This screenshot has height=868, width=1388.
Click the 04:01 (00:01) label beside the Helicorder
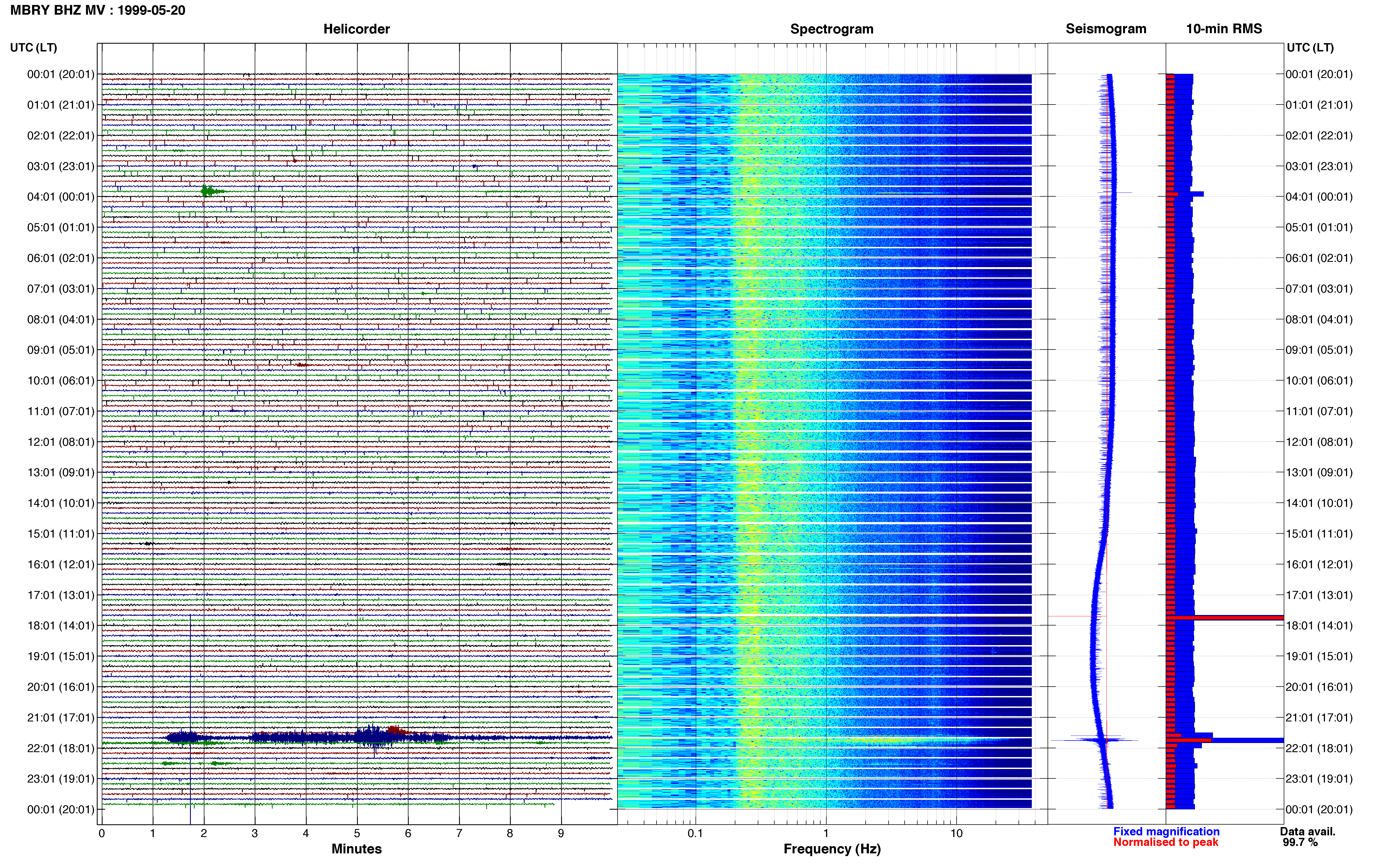point(61,197)
